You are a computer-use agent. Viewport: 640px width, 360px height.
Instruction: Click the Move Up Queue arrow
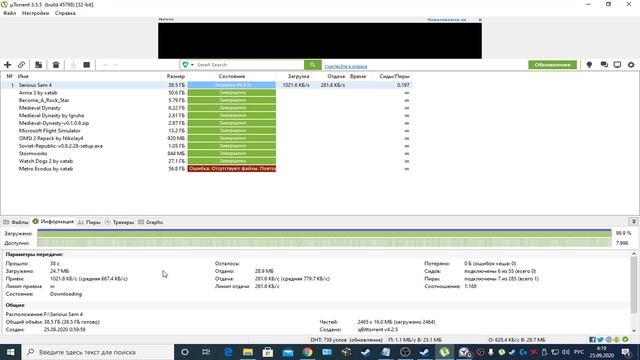click(105, 65)
